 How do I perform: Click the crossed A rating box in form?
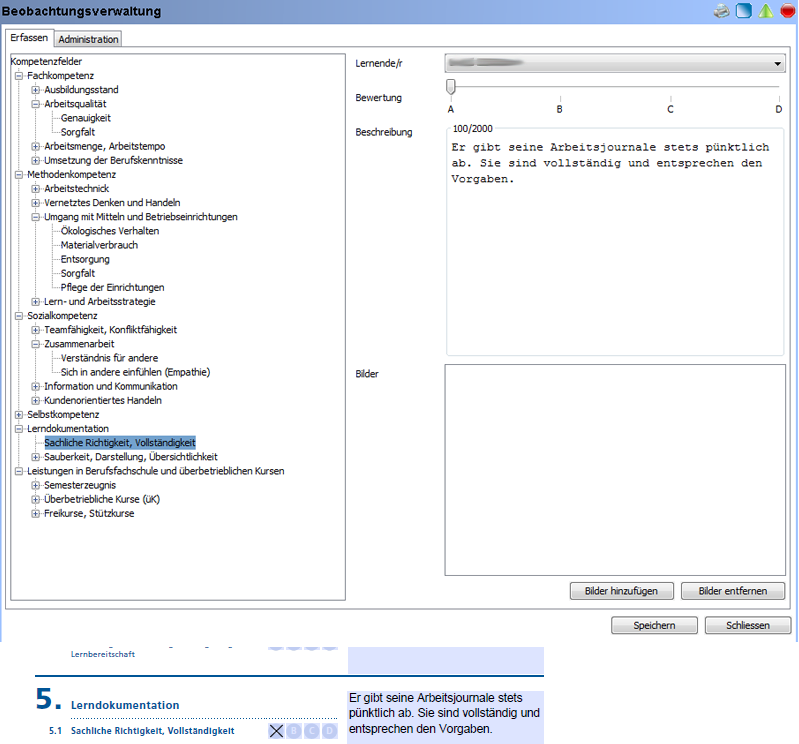(x=276, y=731)
